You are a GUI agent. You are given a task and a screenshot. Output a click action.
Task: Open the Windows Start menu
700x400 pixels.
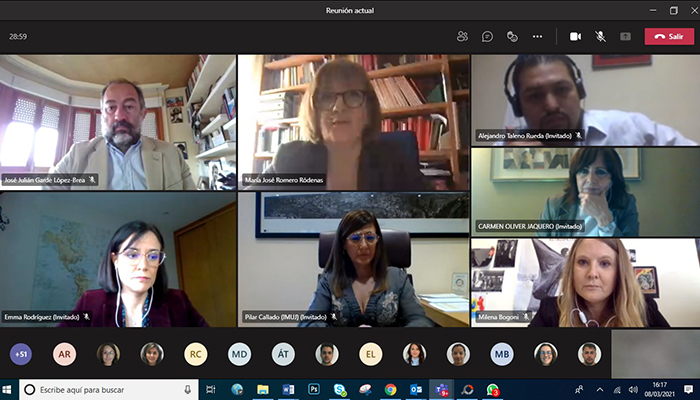[x=9, y=389]
